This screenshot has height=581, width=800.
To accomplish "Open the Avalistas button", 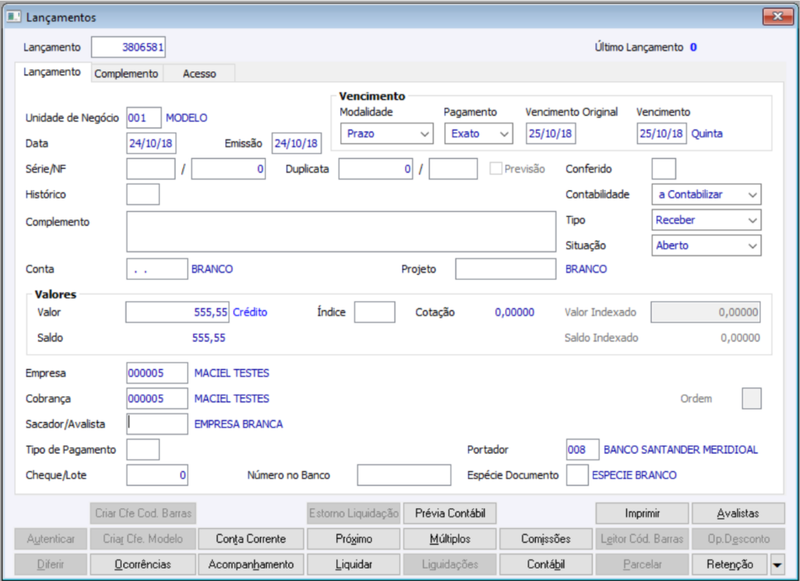I will point(738,513).
